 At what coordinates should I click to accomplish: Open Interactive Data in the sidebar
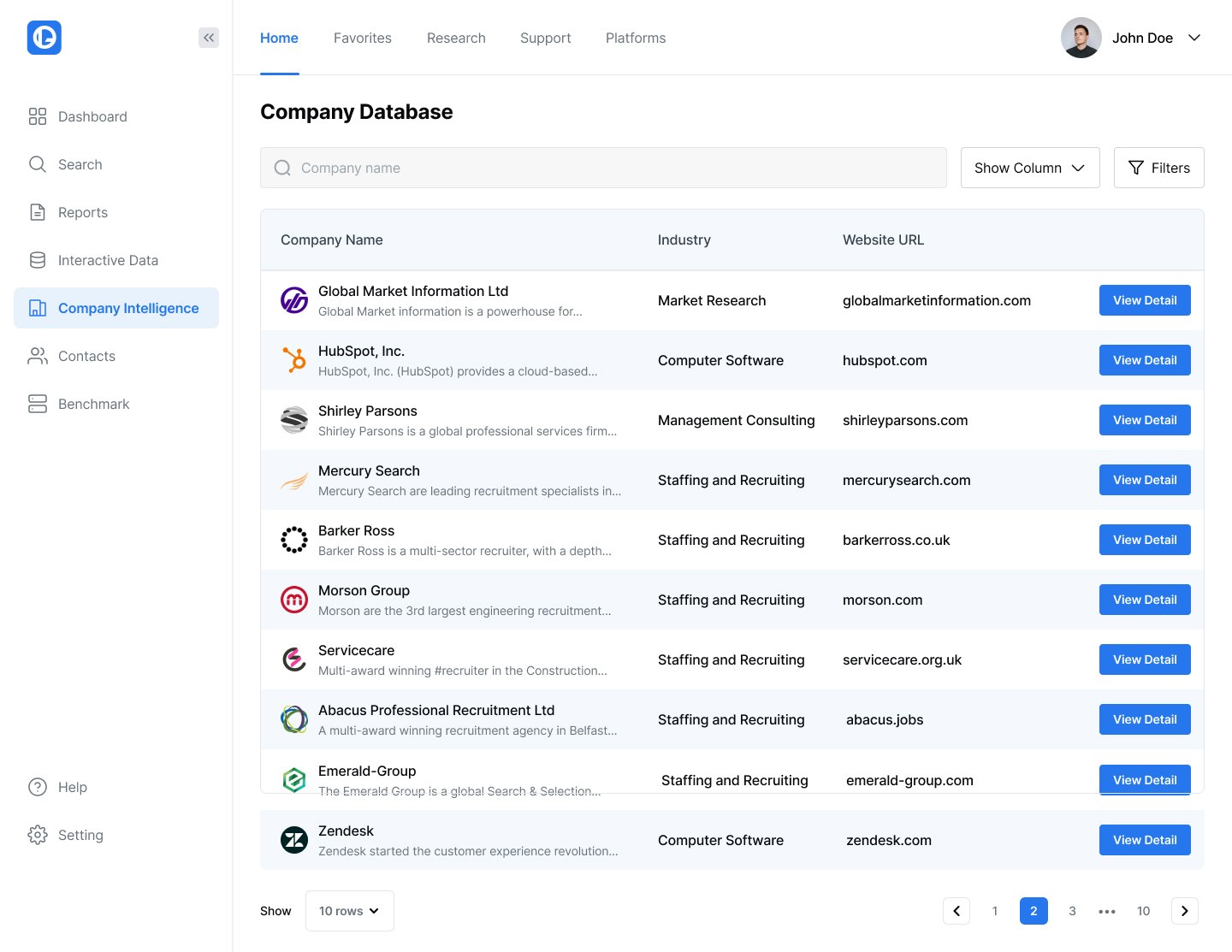click(116, 260)
